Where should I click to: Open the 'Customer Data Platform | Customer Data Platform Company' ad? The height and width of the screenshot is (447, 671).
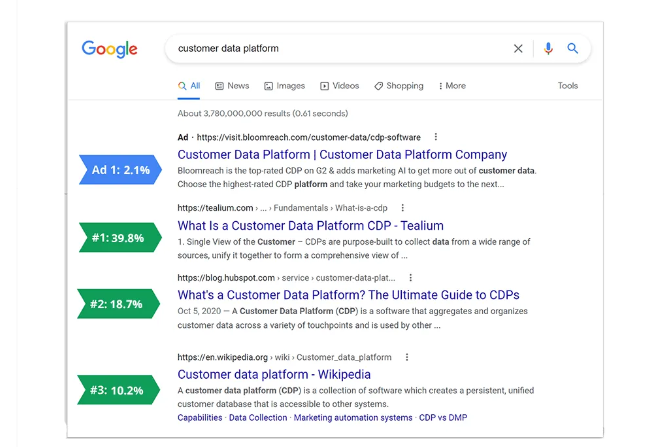342,154
